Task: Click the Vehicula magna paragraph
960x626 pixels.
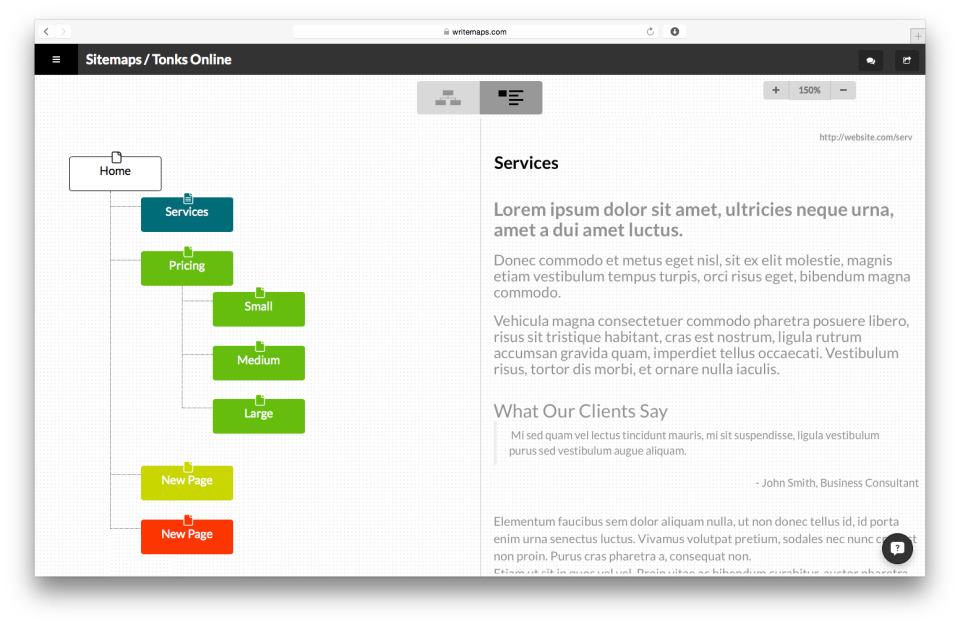Action: tap(702, 345)
